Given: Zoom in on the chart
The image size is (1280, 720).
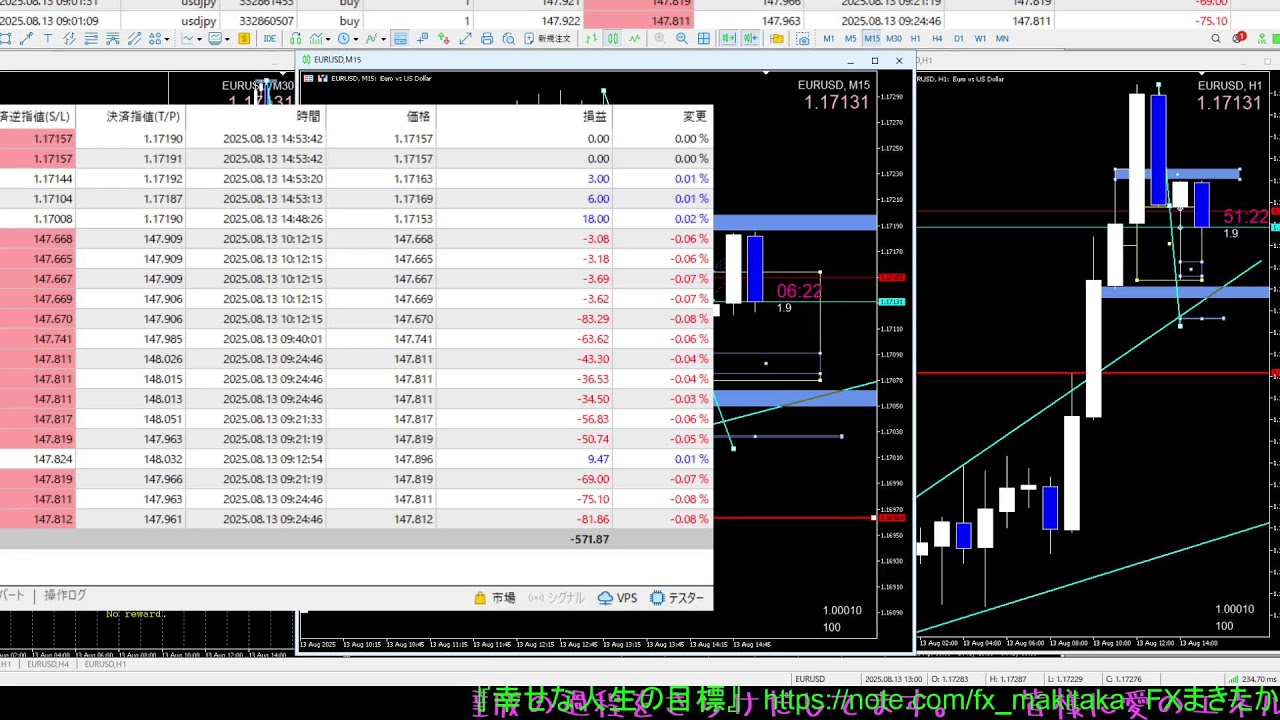Looking at the screenshot, I should [660, 39].
